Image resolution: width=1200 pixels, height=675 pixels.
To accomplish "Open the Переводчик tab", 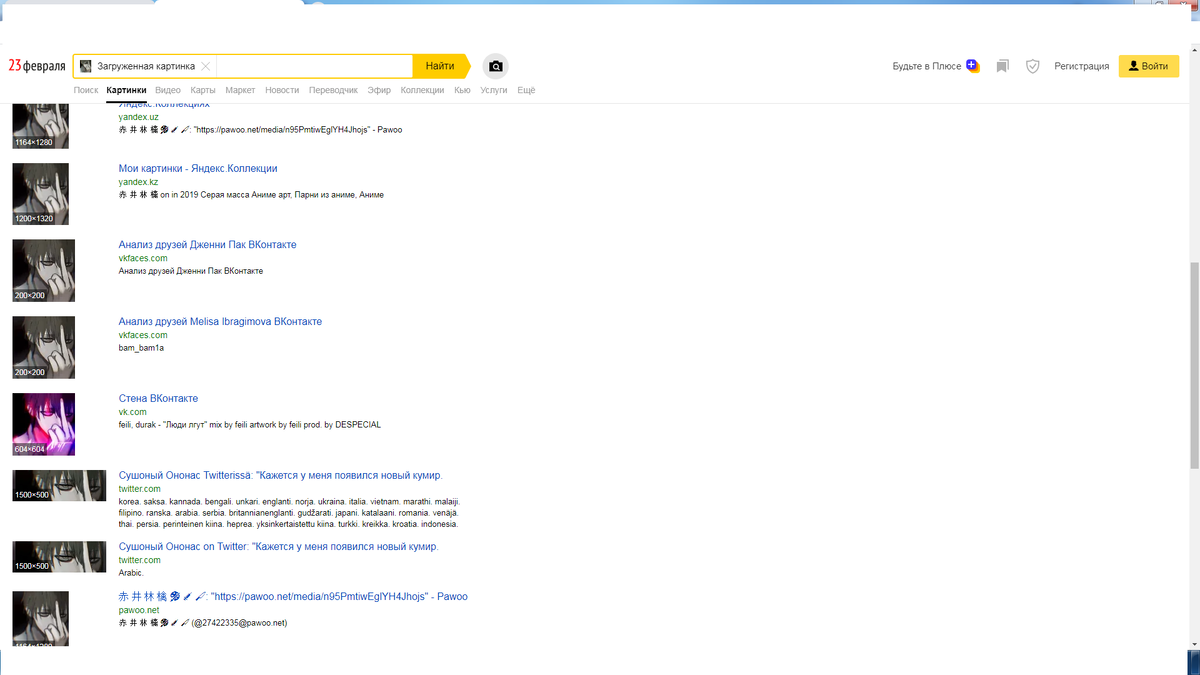I will click(x=333, y=90).
